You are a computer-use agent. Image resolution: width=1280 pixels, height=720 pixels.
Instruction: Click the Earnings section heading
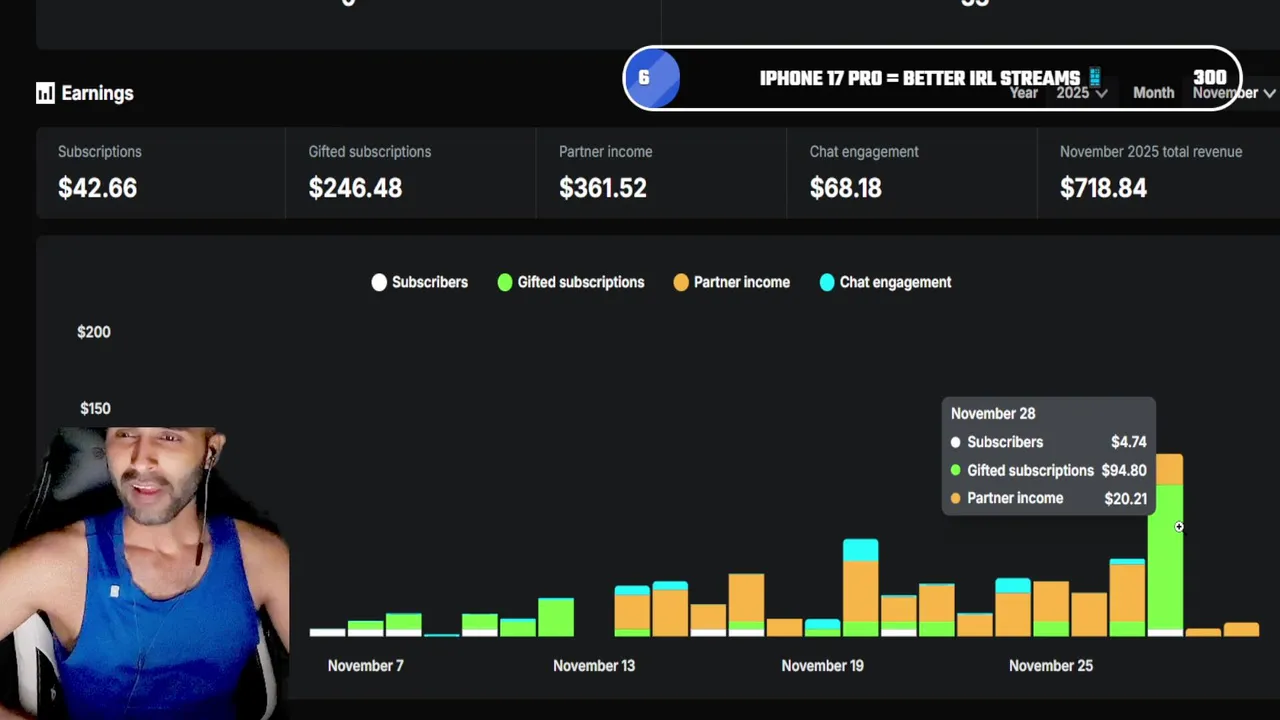click(x=97, y=93)
